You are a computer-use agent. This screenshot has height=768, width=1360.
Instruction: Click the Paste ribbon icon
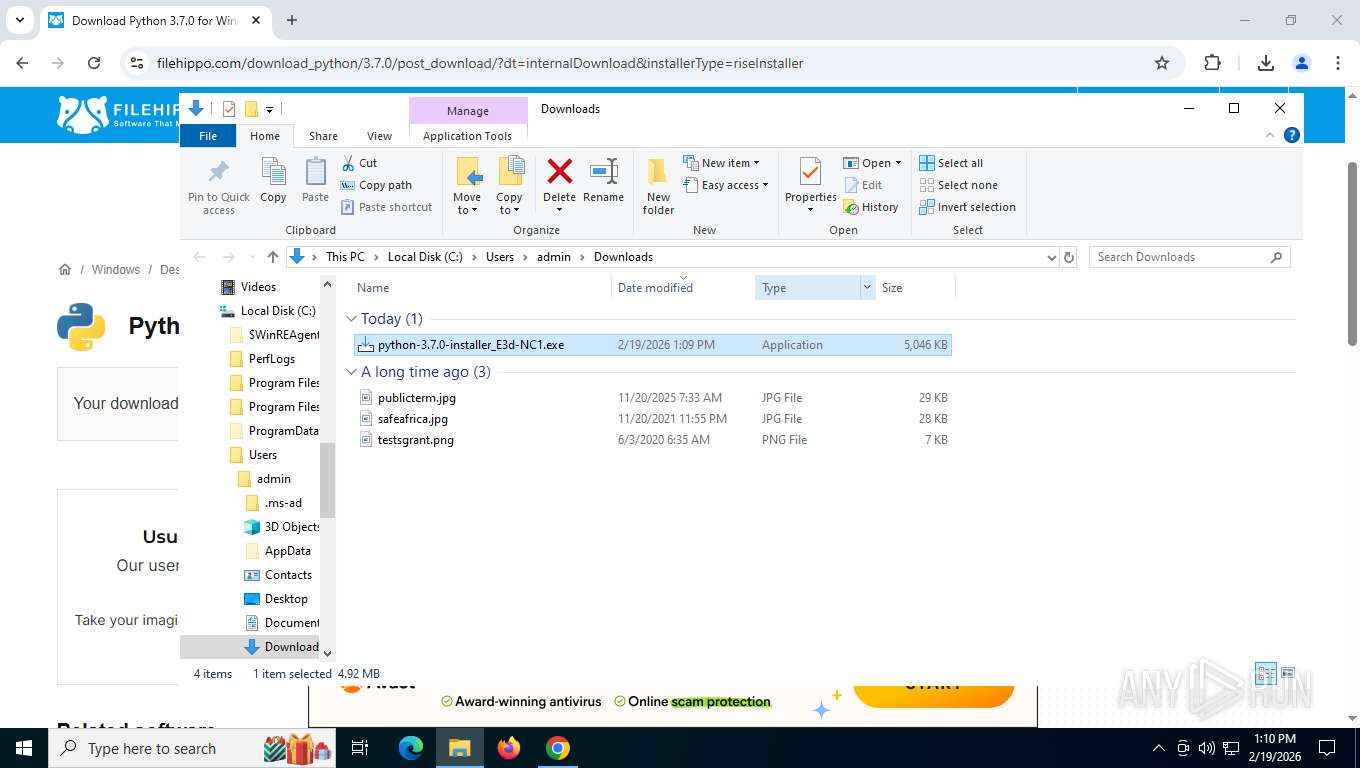(x=315, y=172)
